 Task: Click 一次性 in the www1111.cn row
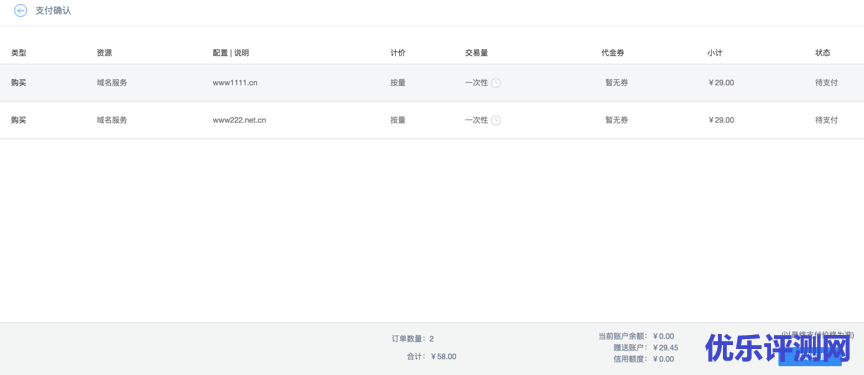point(477,83)
